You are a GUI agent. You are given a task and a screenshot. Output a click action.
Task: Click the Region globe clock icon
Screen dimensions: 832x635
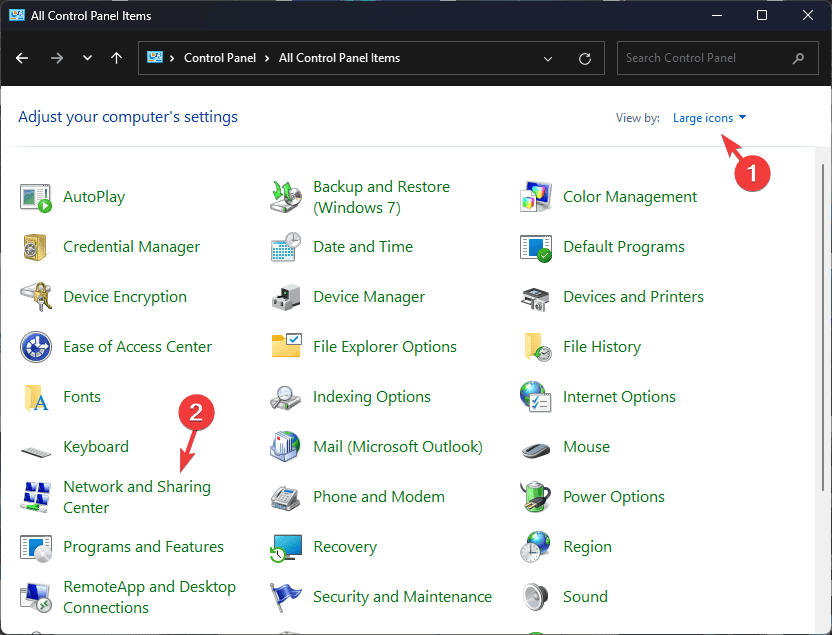click(x=536, y=546)
